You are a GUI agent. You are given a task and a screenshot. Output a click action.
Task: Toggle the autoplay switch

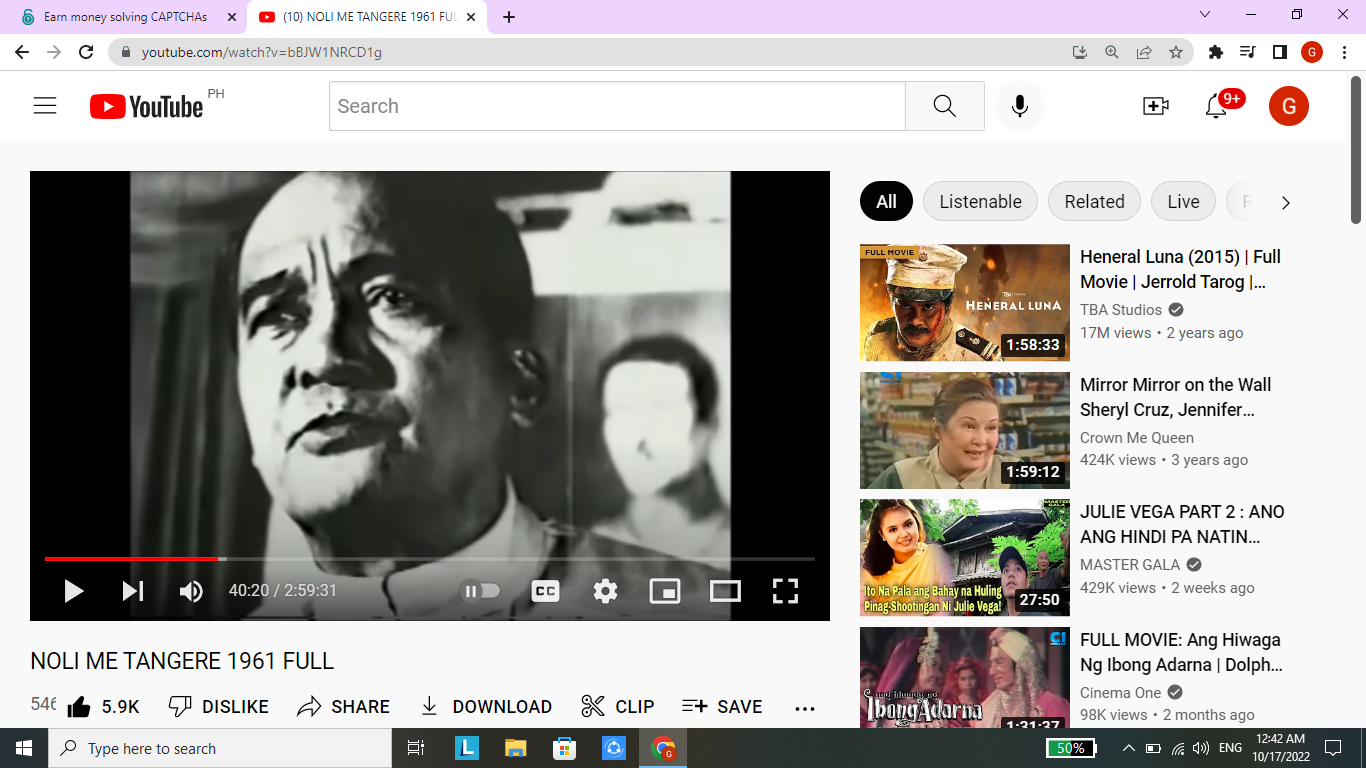tap(480, 591)
